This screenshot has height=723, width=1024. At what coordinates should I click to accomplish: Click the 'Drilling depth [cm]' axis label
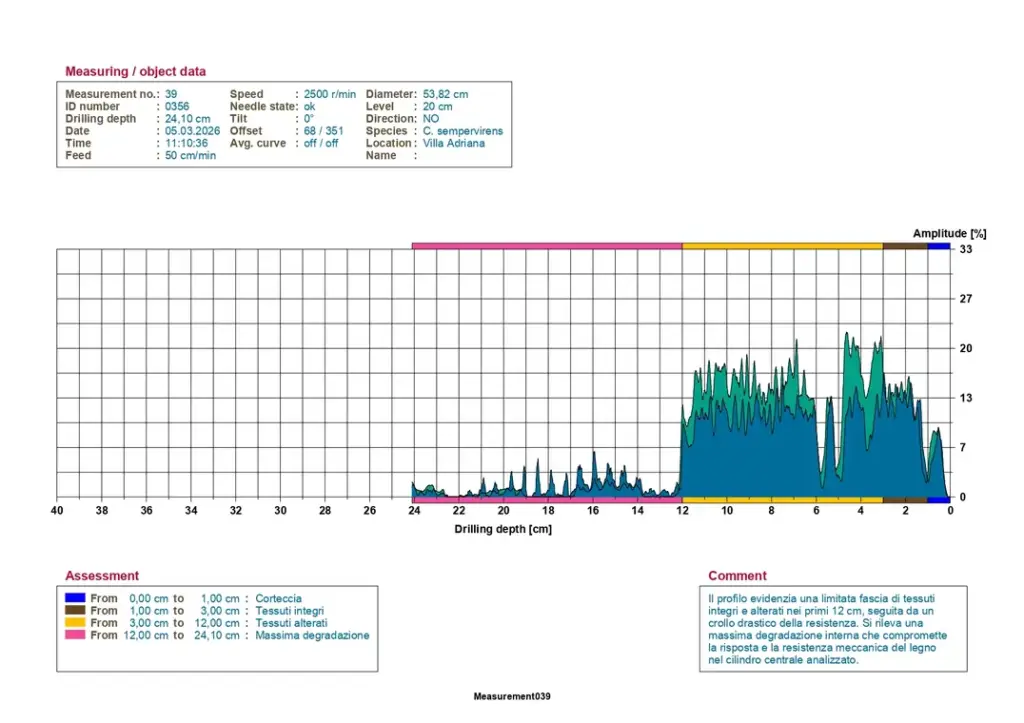tap(503, 529)
